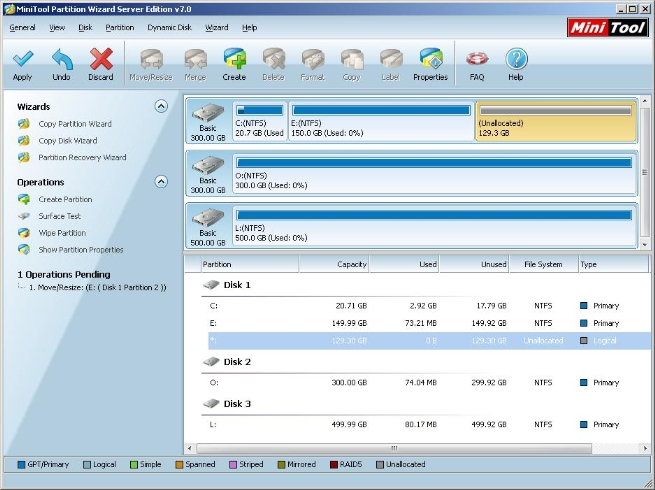The image size is (655, 490).
Task: Click disk map scroll down arrow
Action: click(645, 244)
